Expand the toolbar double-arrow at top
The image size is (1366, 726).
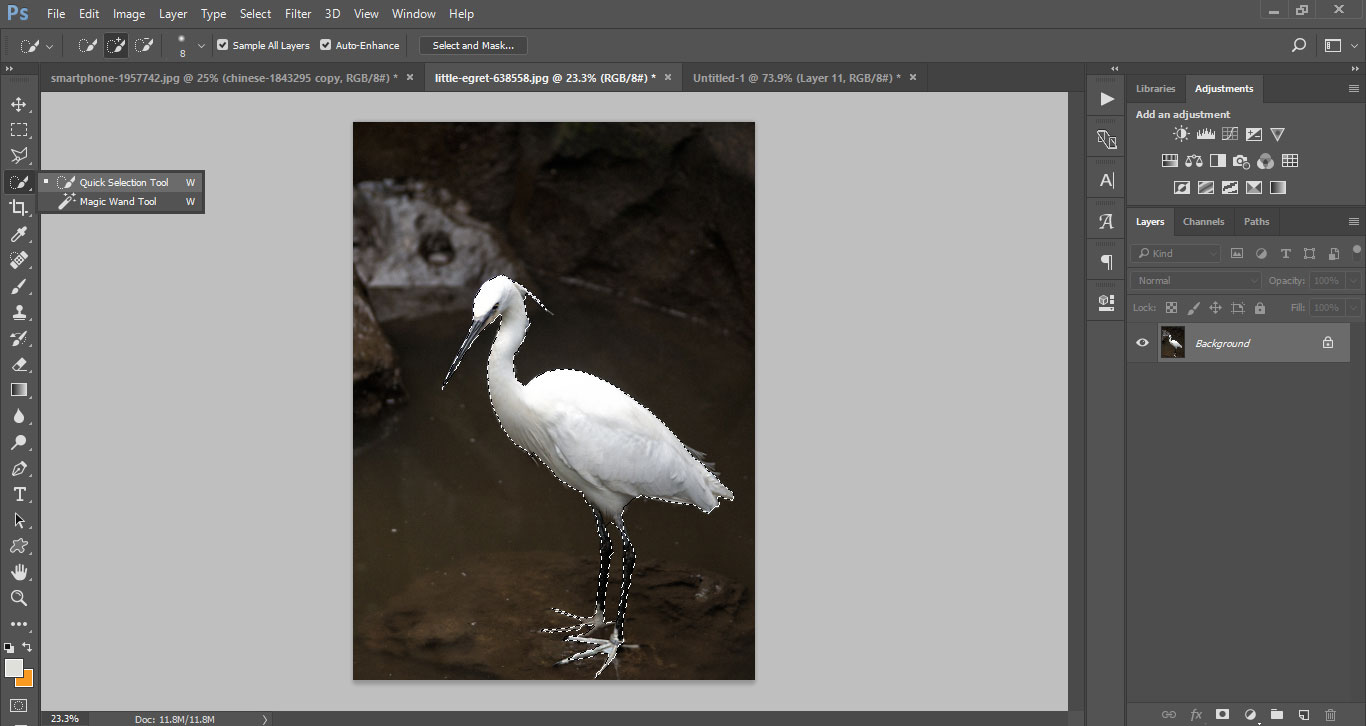9,69
